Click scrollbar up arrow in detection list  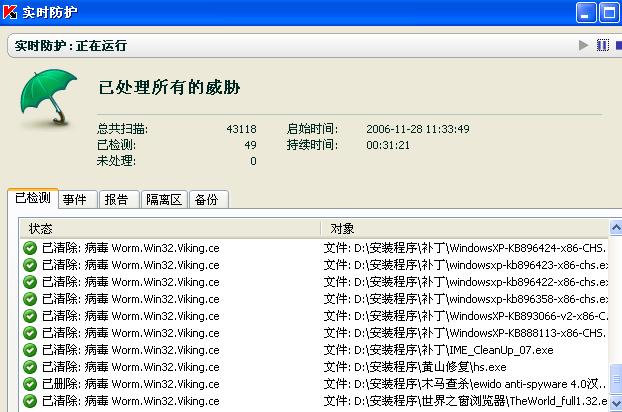click(x=616, y=227)
